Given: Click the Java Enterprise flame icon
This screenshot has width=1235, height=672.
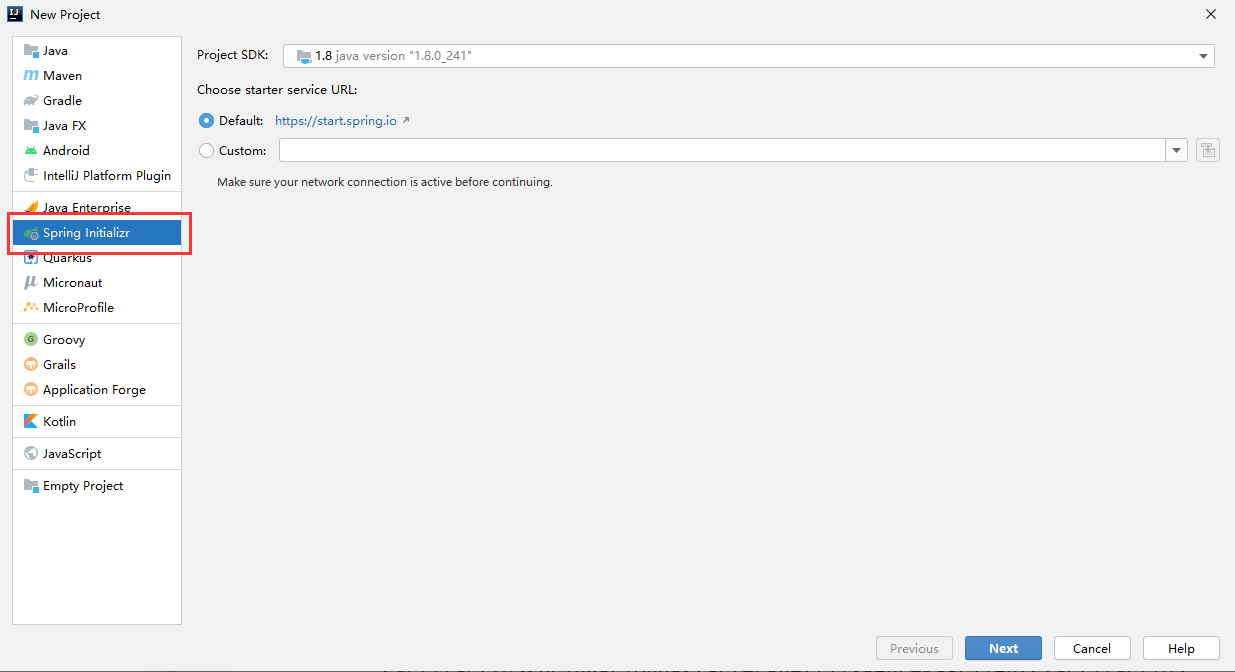Looking at the screenshot, I should pyautogui.click(x=30, y=207).
